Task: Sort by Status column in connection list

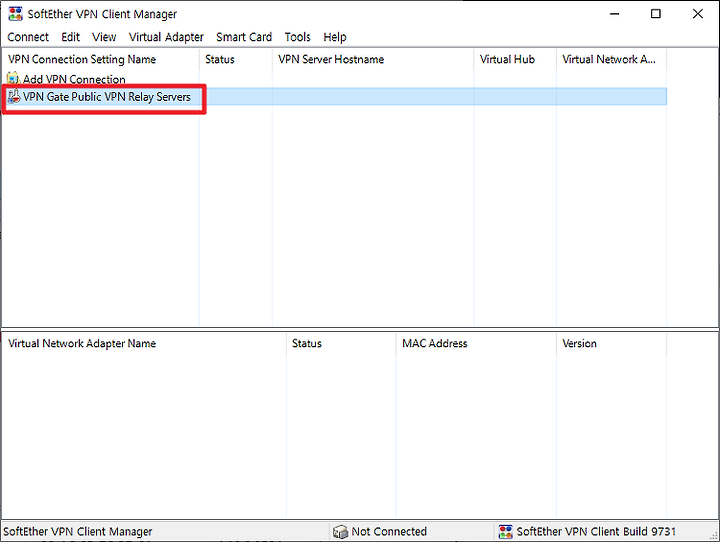Action: (236, 59)
